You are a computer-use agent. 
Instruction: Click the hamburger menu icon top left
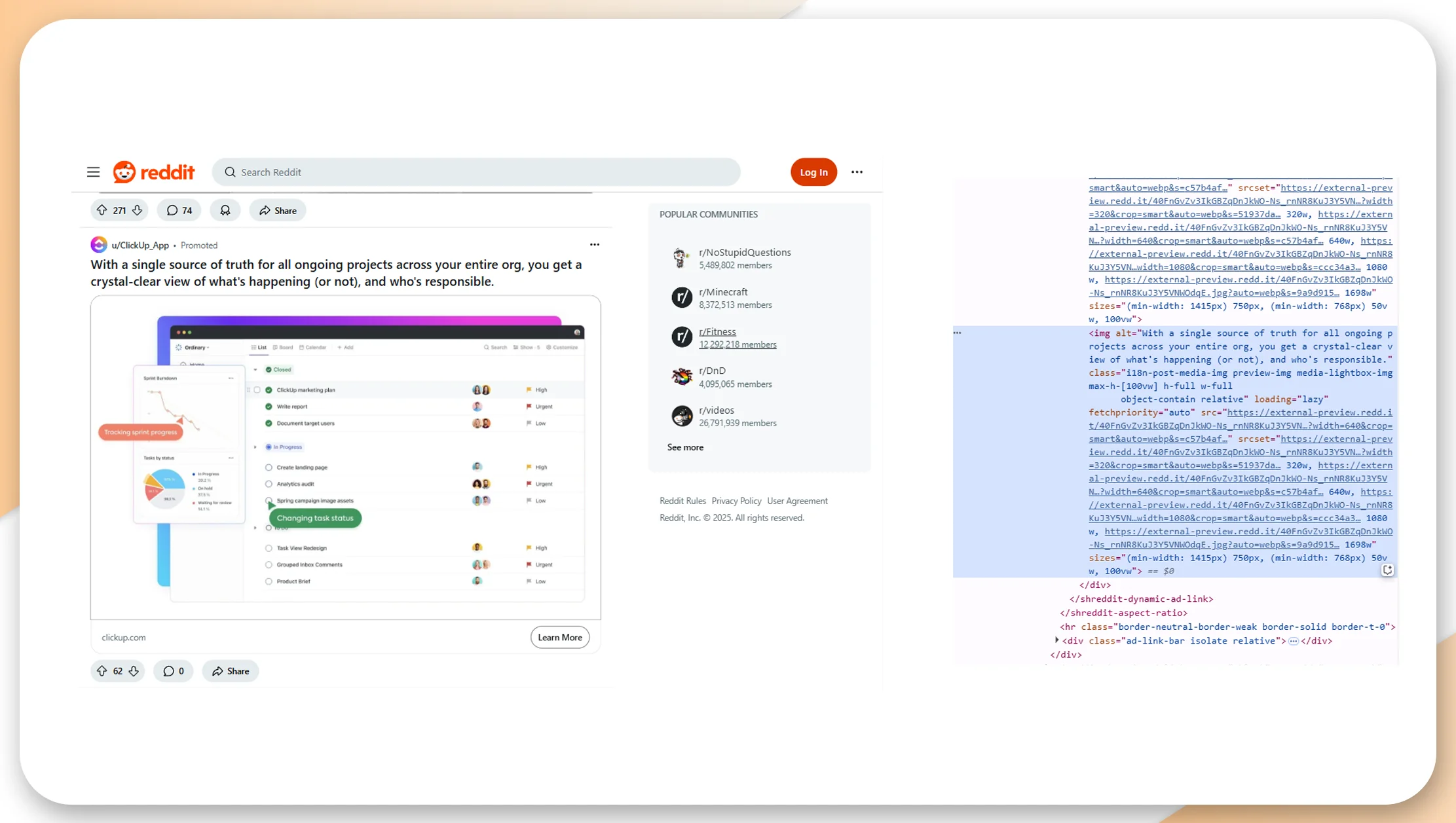93,171
